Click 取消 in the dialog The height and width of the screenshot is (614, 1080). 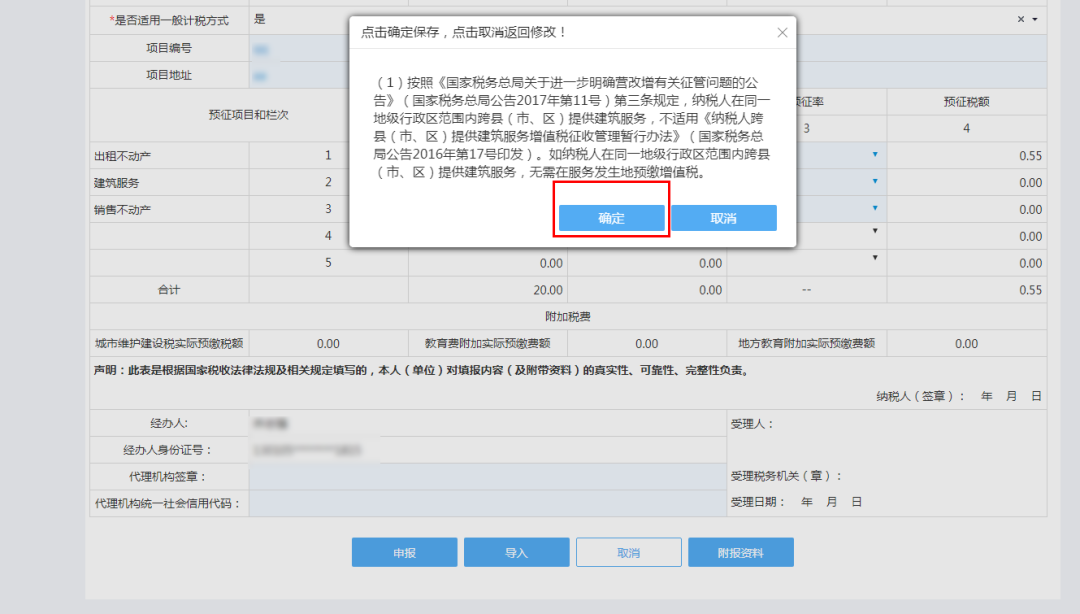[x=724, y=218]
